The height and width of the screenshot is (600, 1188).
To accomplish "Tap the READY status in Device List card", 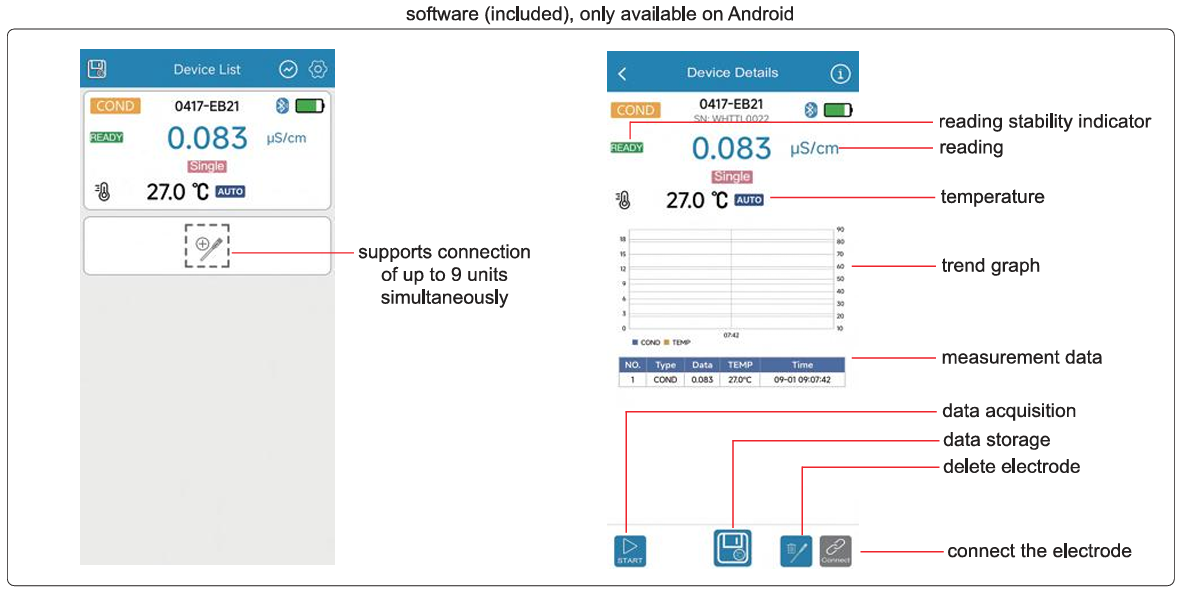I will tap(106, 137).
